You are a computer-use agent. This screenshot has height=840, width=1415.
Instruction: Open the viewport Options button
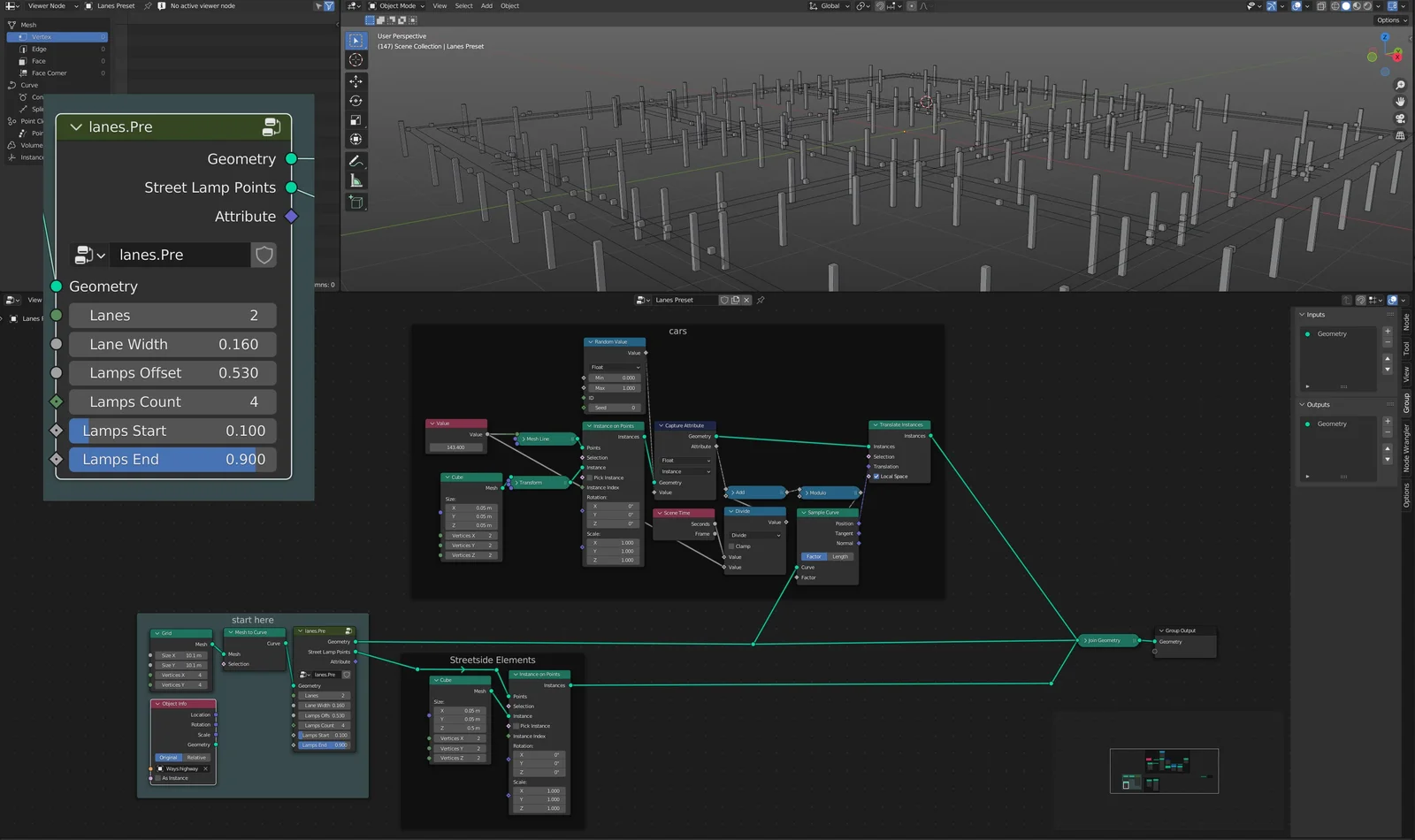tap(1389, 20)
